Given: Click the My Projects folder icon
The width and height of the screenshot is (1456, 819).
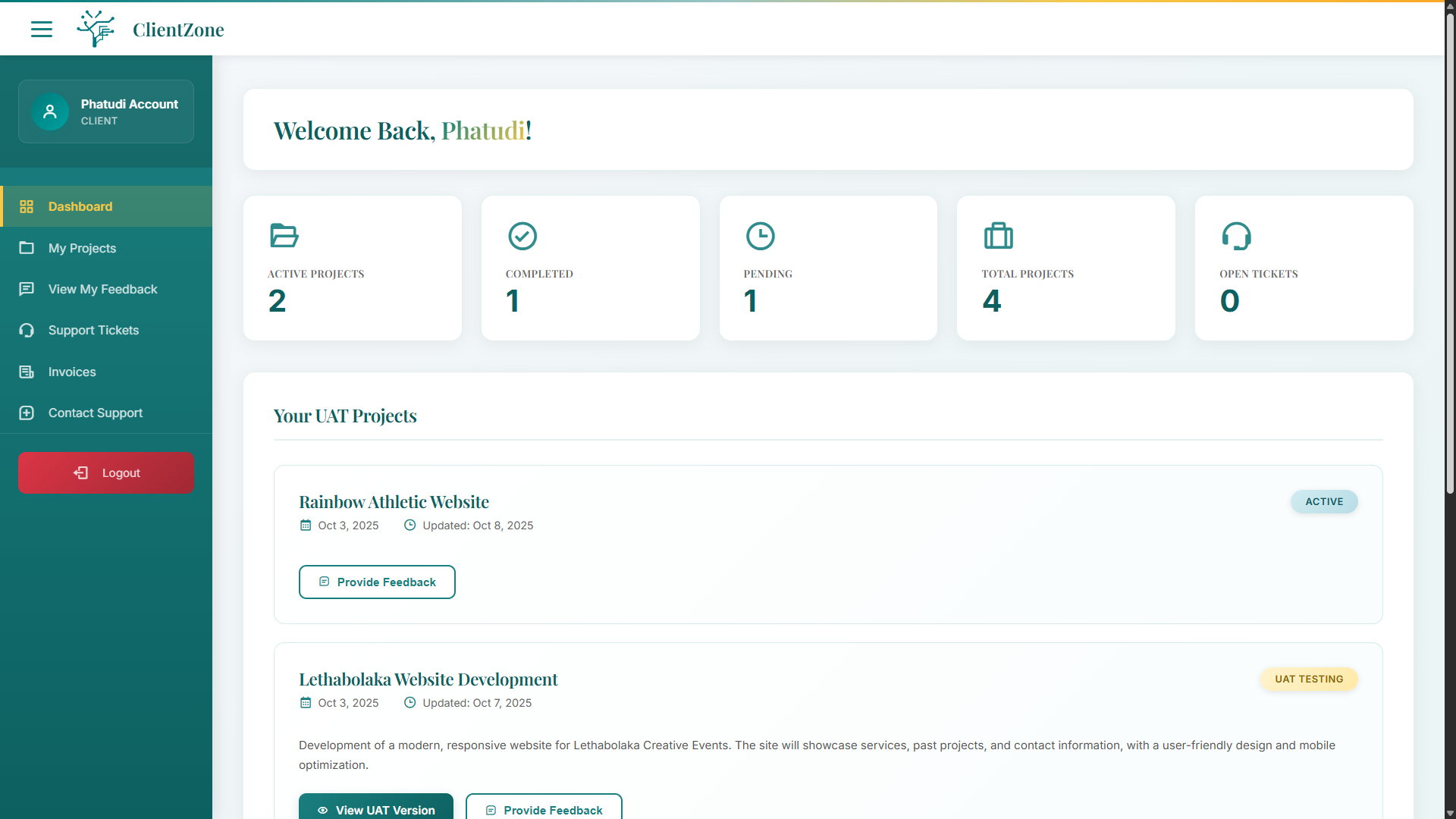Looking at the screenshot, I should [27, 248].
